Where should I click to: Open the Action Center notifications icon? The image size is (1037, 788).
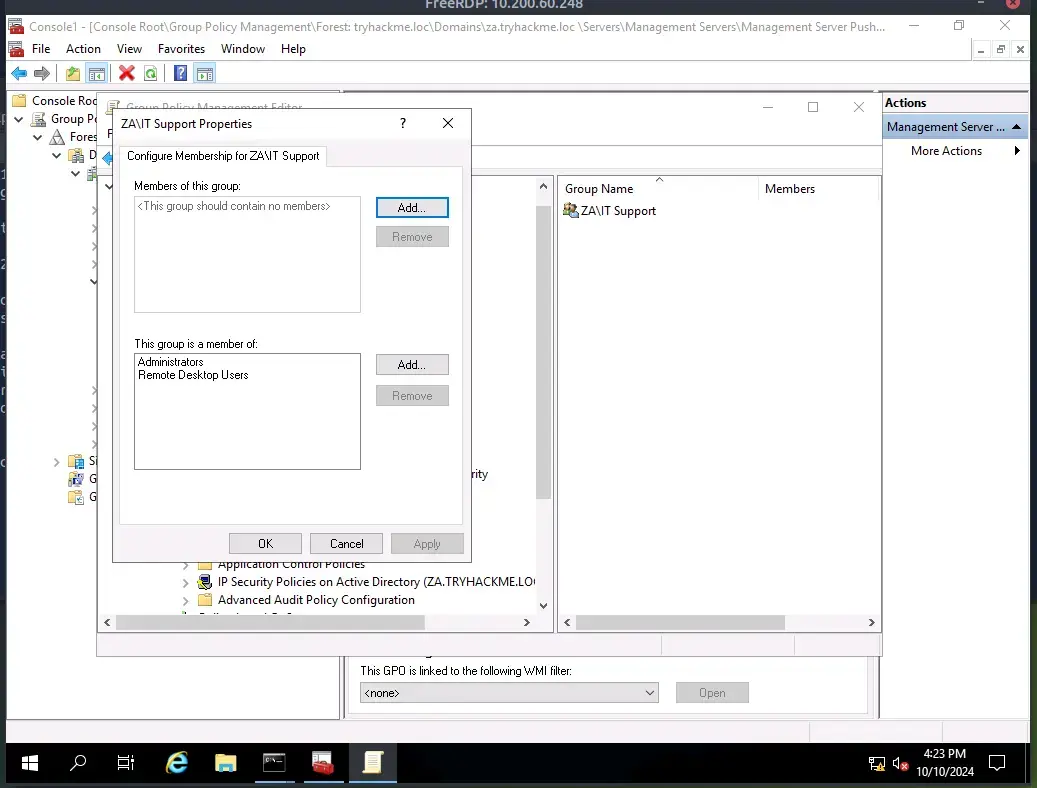(997, 763)
